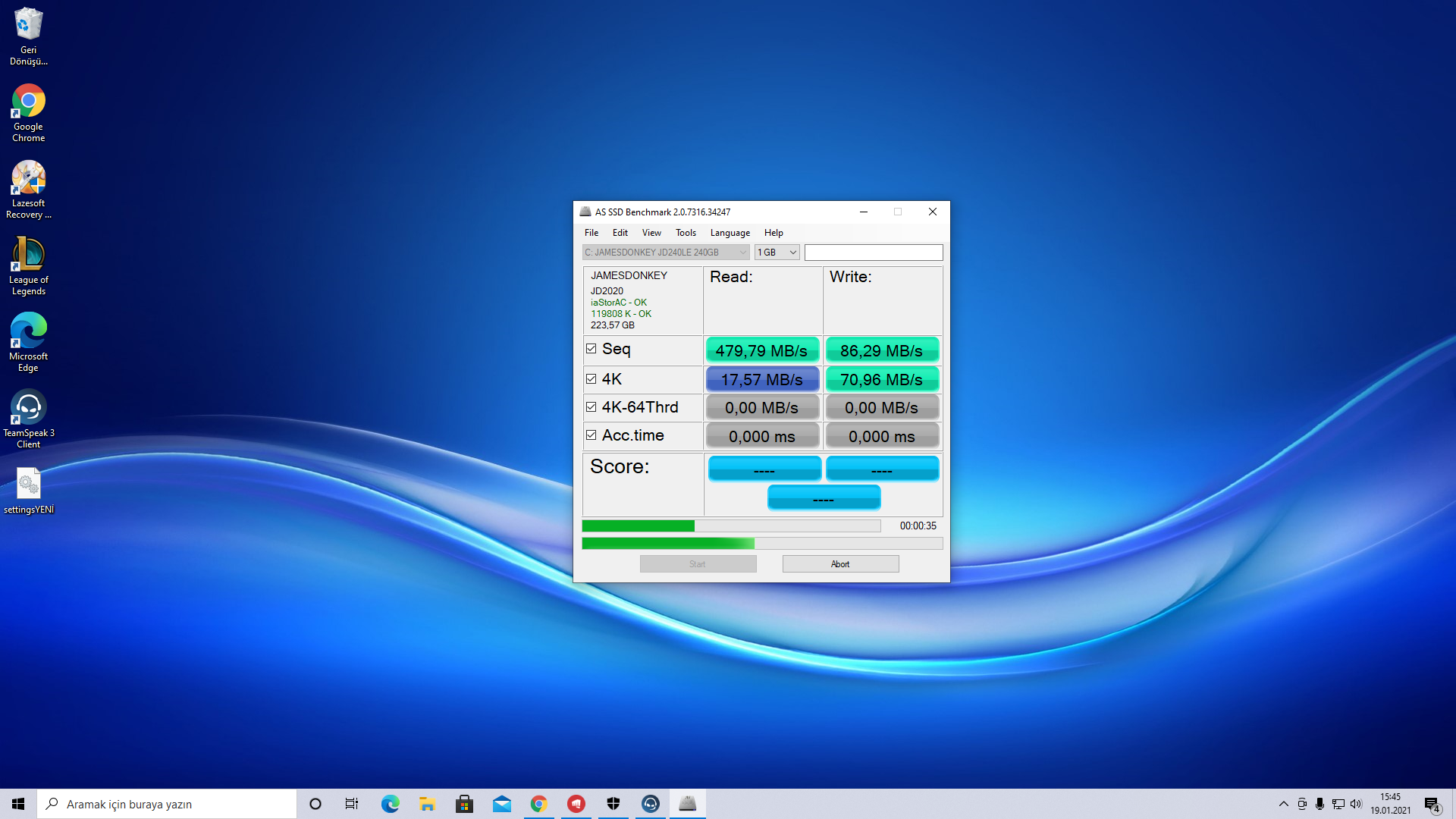Uncheck the 4K test checkbox

tap(591, 378)
